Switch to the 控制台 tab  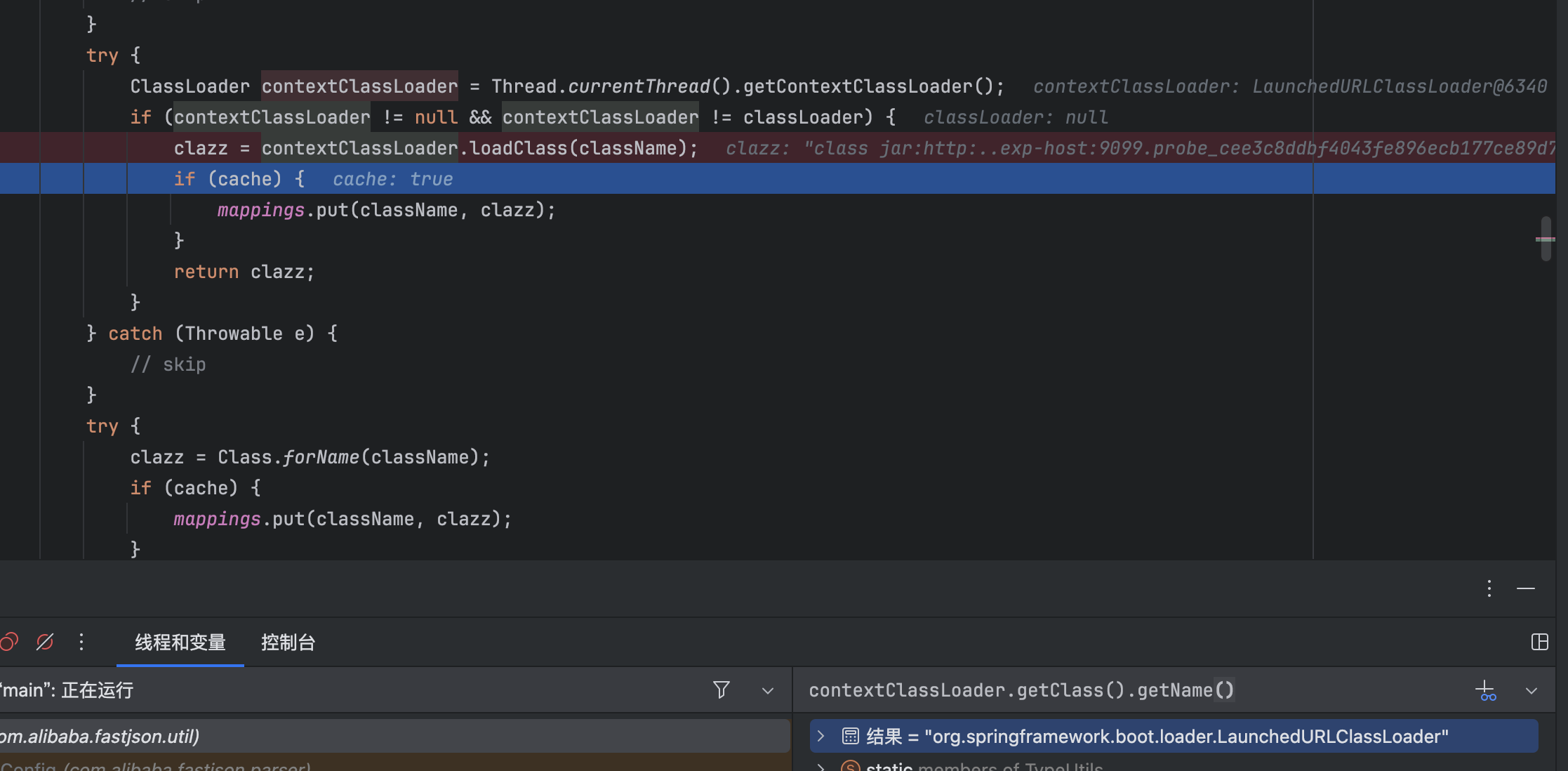tap(288, 642)
